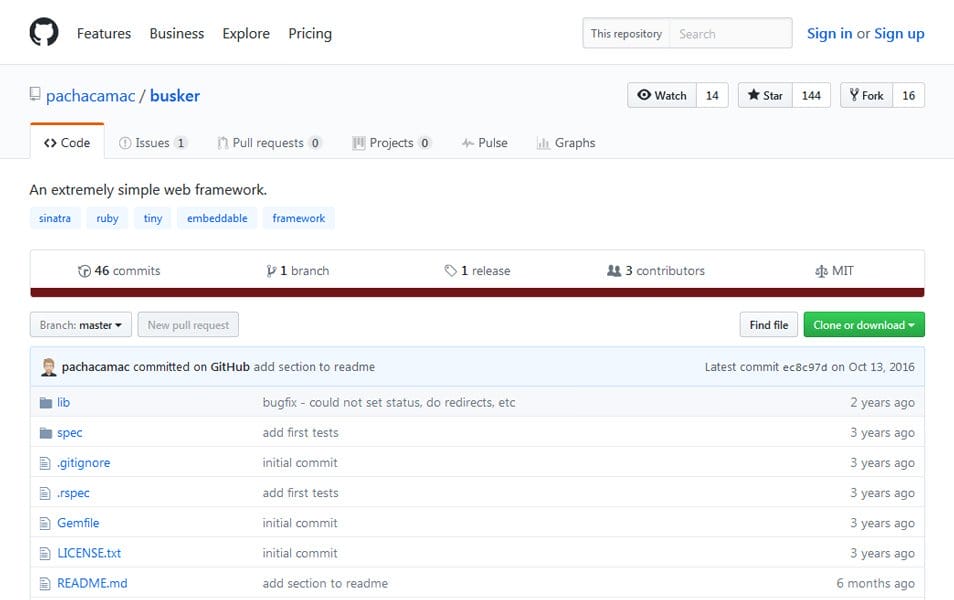Click the red Ruby language bar
The image size is (954, 600).
[x=477, y=293]
